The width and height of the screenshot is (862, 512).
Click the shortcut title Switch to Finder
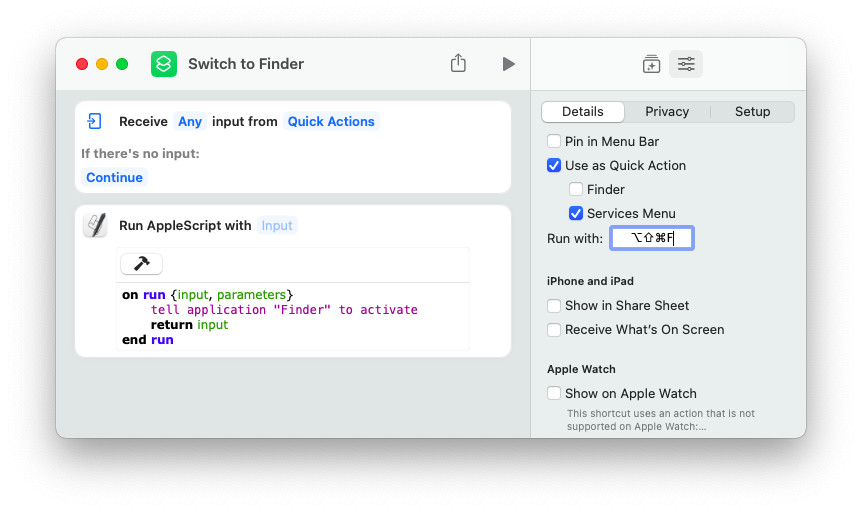(246, 64)
